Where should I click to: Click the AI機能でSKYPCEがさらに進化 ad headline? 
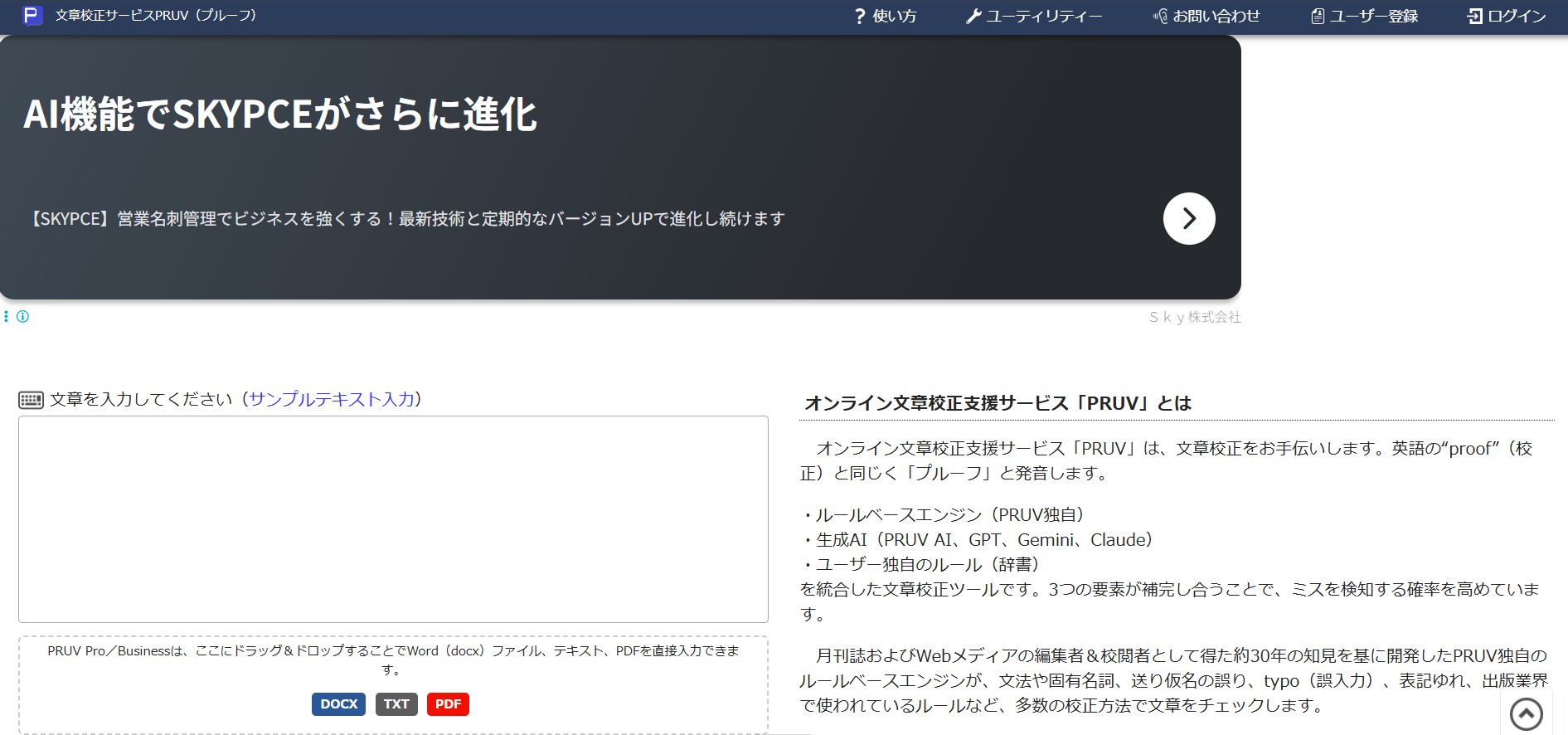[280, 114]
